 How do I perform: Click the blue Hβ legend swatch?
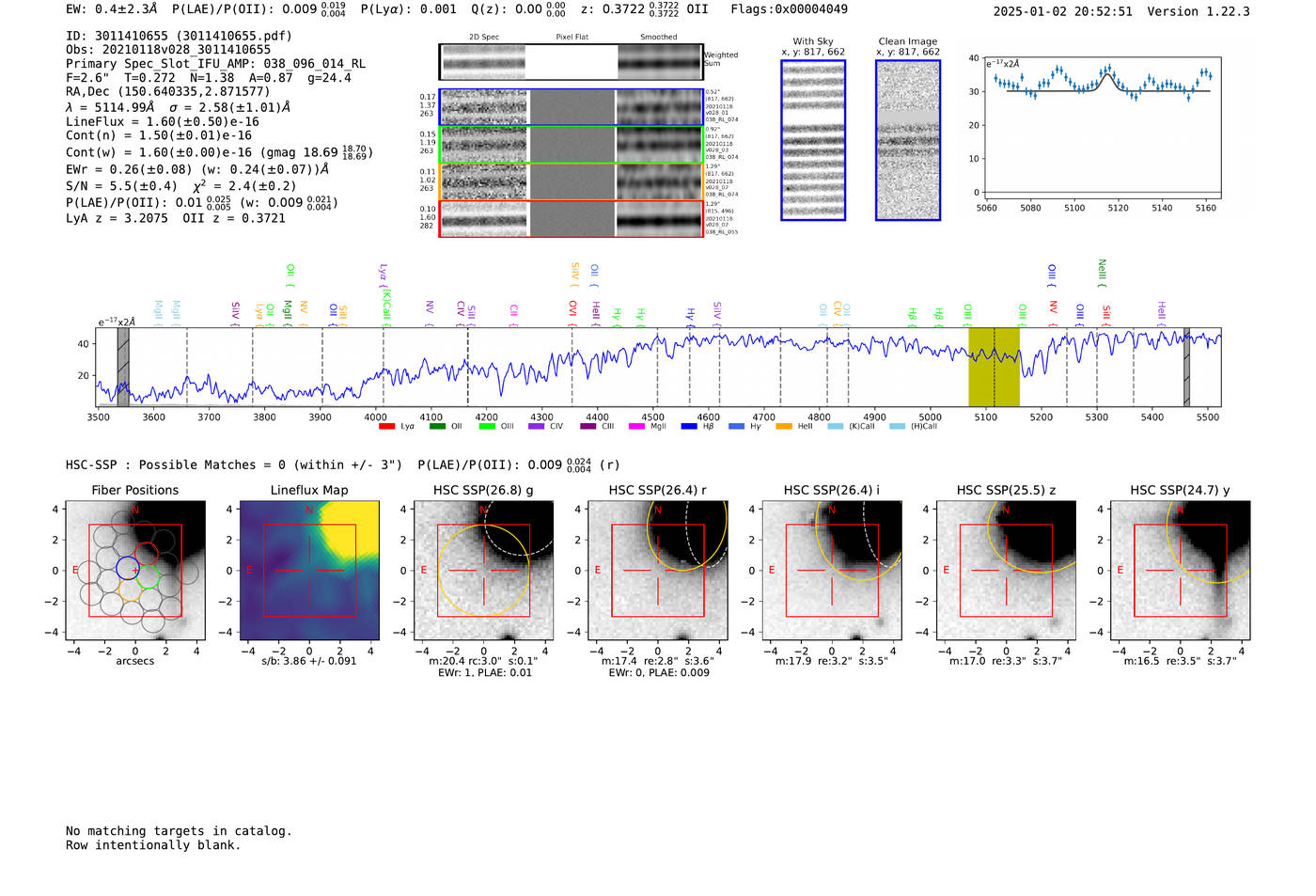(x=689, y=427)
